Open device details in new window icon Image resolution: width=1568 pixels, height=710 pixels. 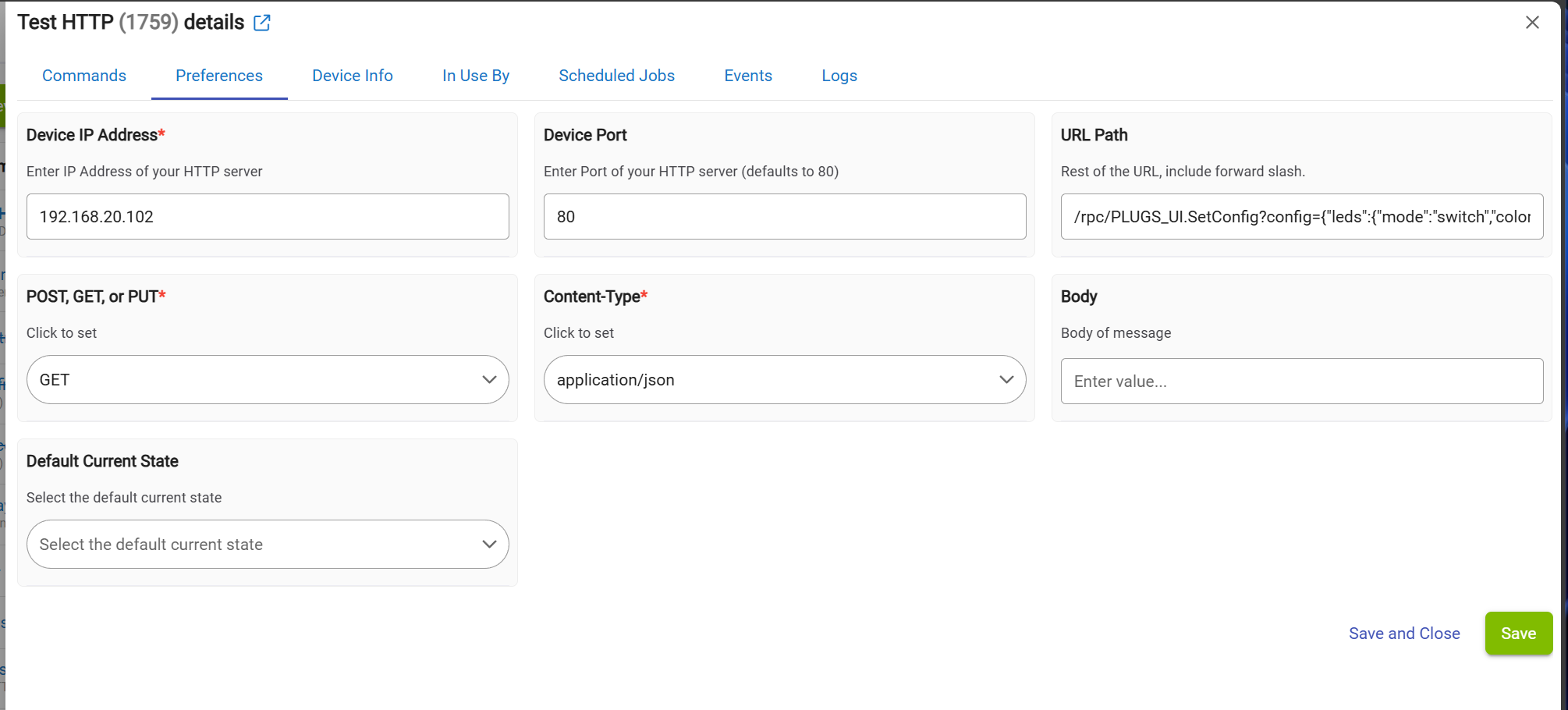pos(262,23)
